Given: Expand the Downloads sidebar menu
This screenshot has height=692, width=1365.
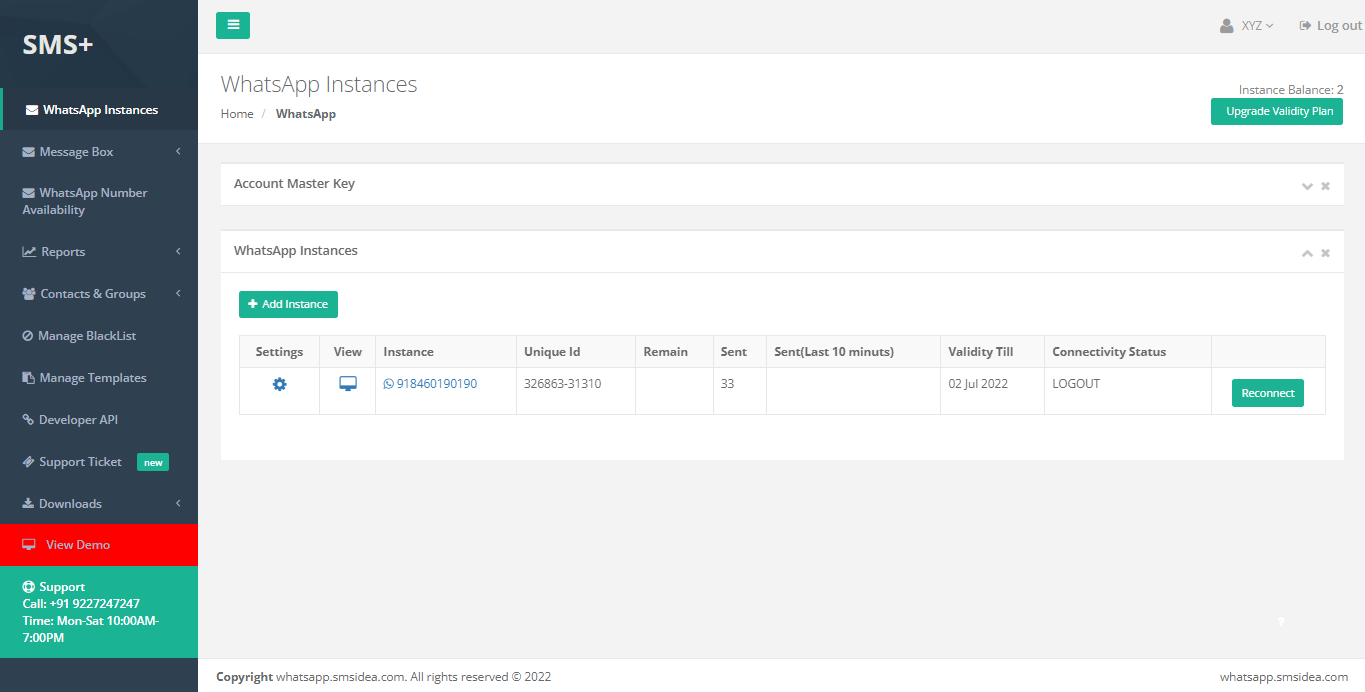Looking at the screenshot, I should click(99, 504).
